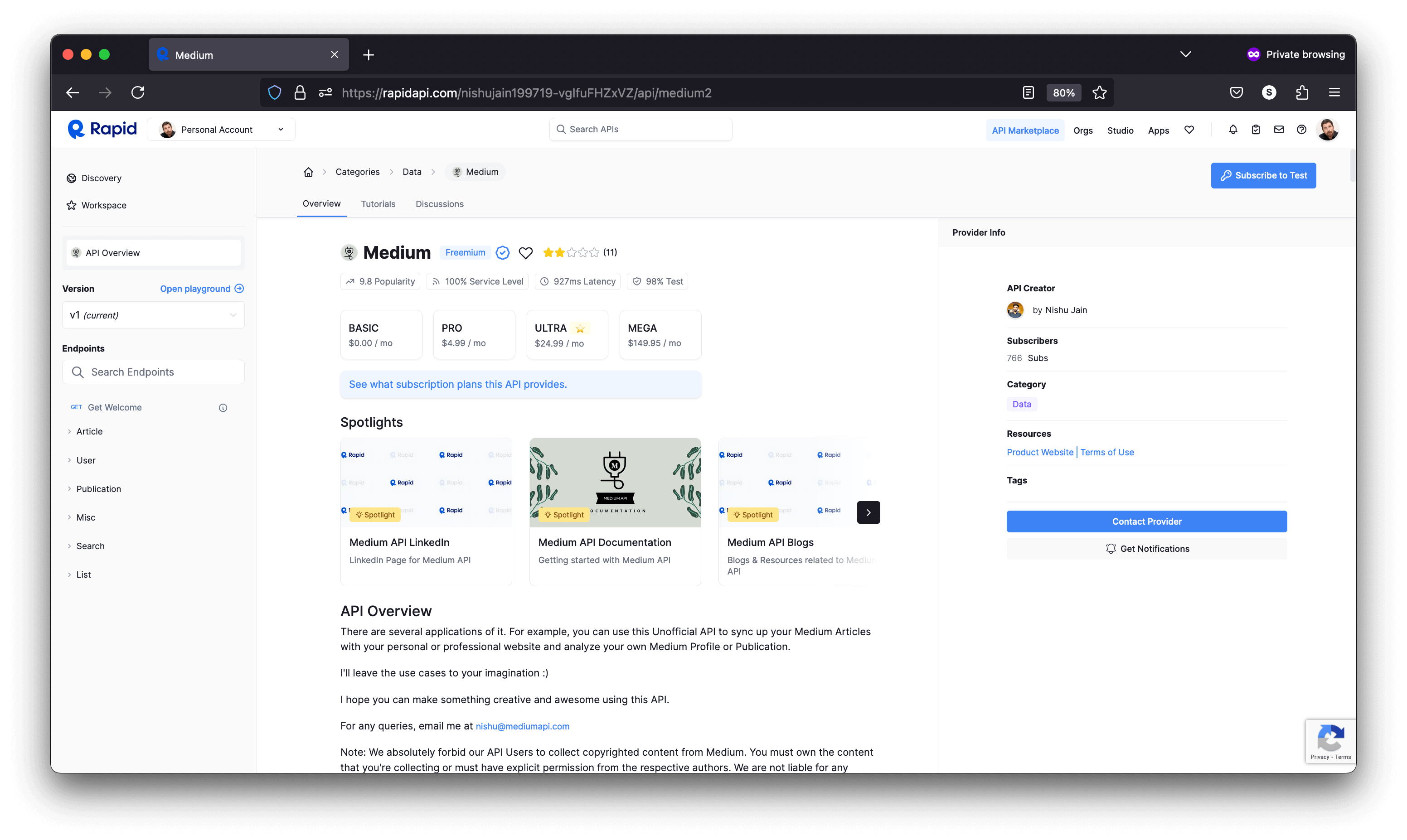The image size is (1407, 840).
Task: Click the Search Endpoints input field
Action: coord(154,372)
